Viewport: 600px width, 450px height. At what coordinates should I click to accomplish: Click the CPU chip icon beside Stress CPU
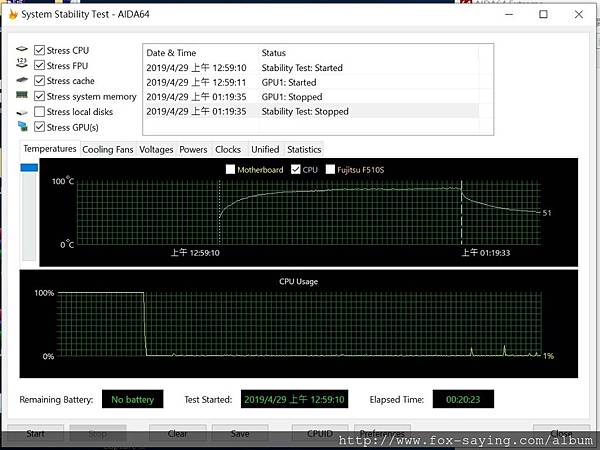click(x=22, y=49)
